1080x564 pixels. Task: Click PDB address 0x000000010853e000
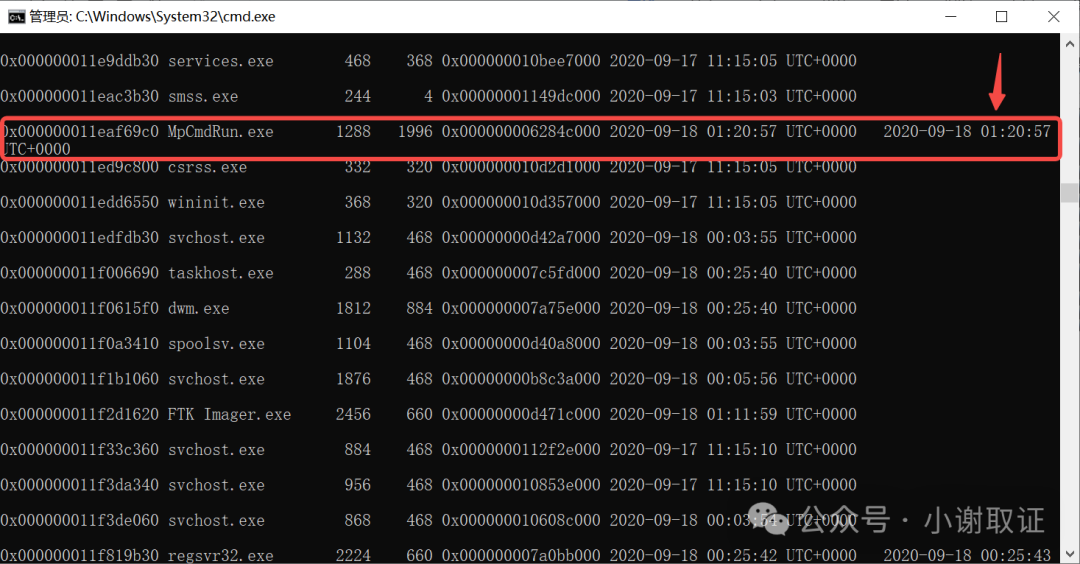(x=521, y=485)
